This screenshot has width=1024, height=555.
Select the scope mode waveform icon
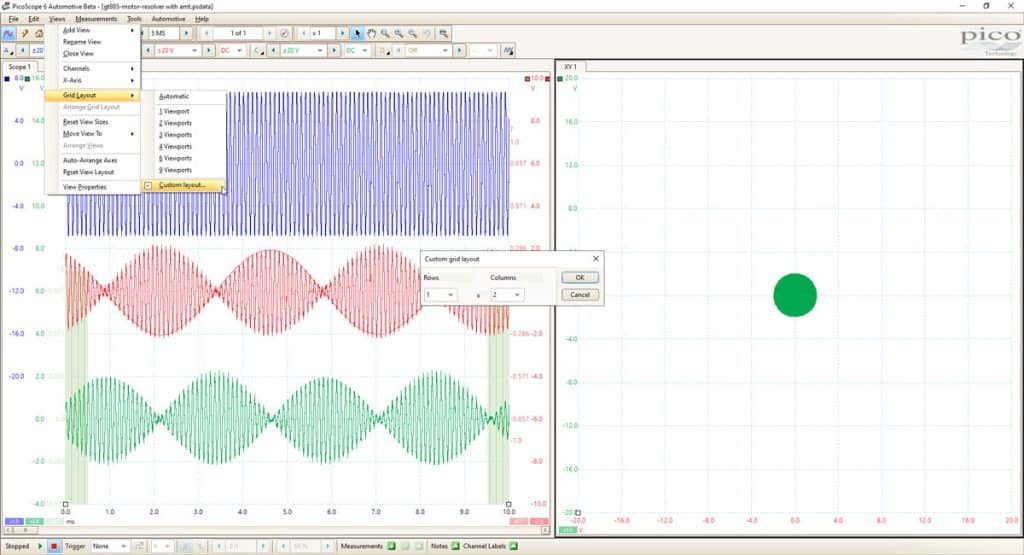click(9, 33)
